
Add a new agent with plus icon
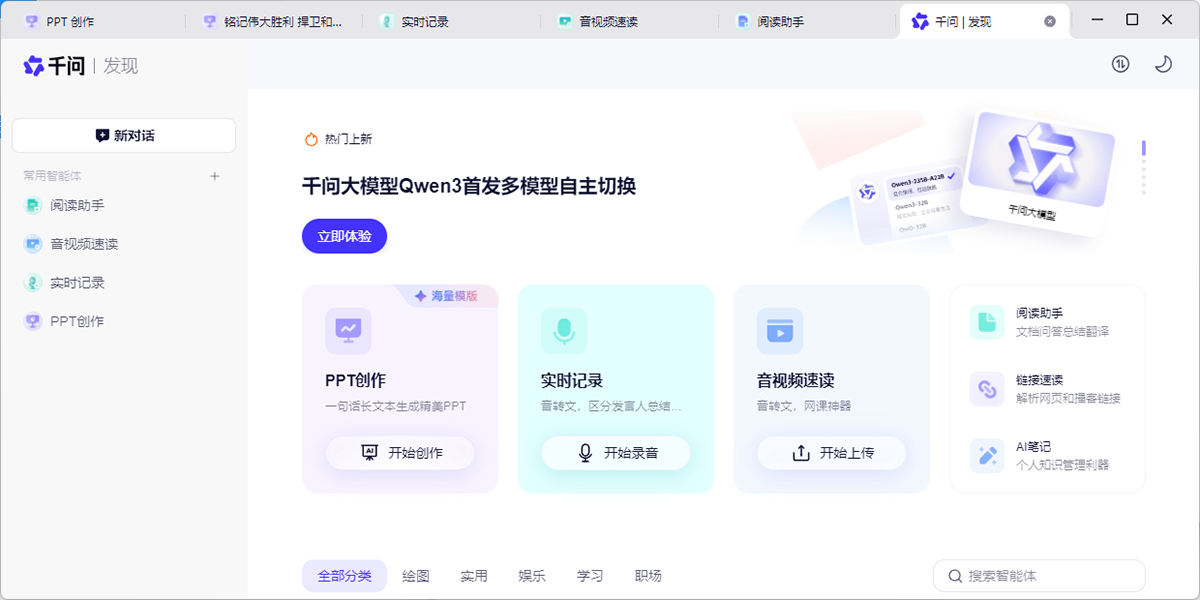point(214,176)
